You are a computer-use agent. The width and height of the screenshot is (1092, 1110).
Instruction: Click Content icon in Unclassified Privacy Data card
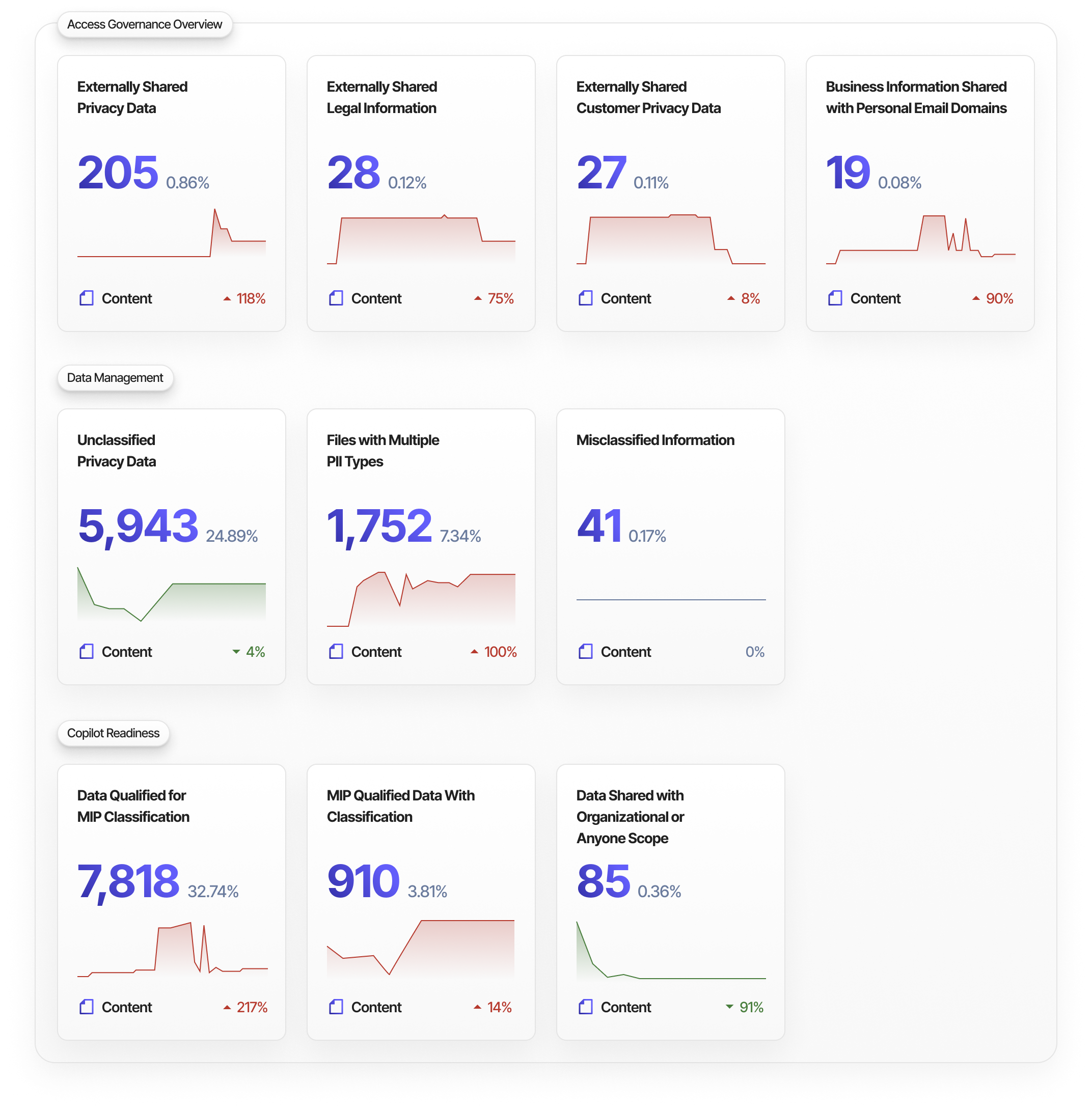[87, 651]
